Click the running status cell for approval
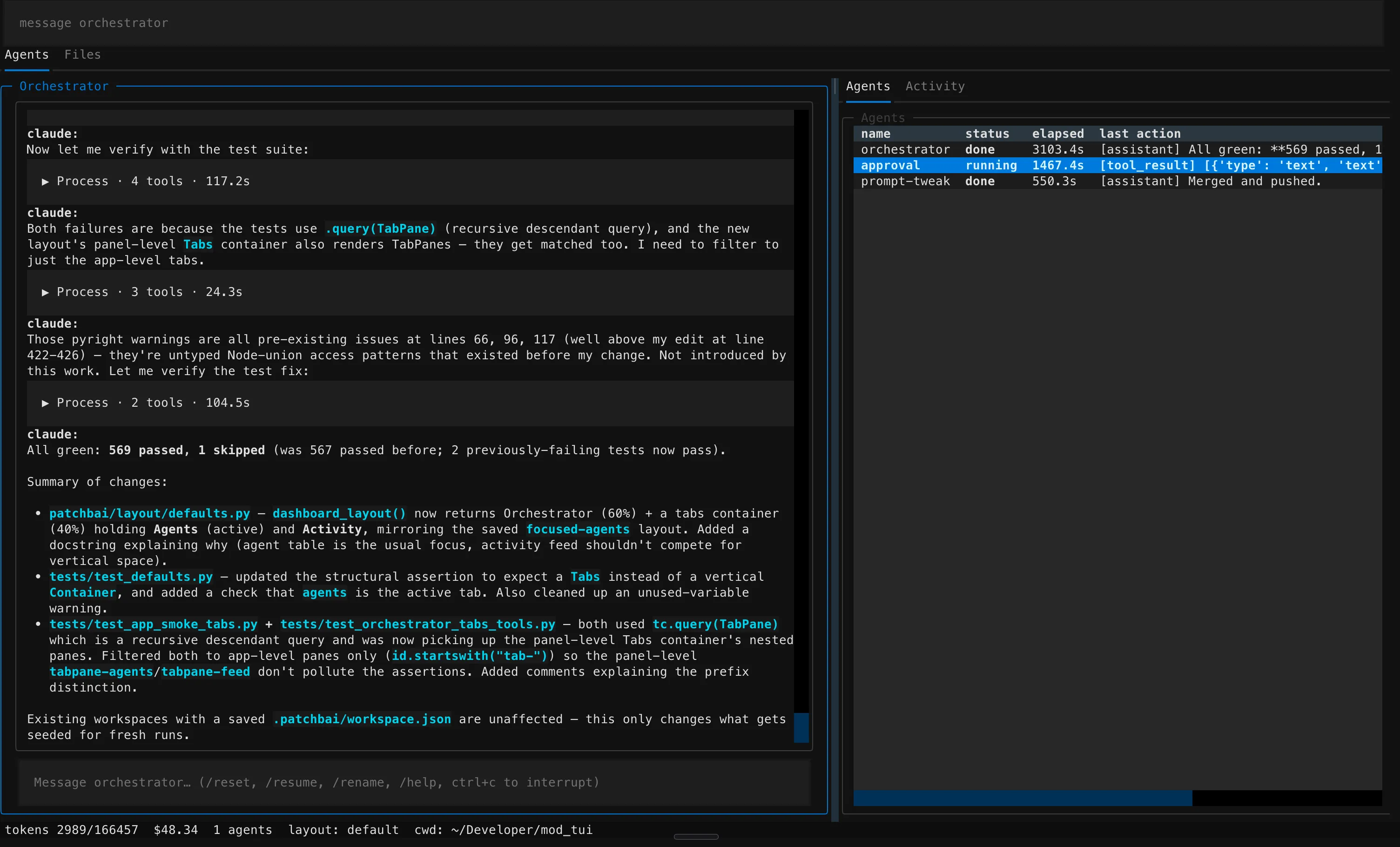 [x=991, y=165]
